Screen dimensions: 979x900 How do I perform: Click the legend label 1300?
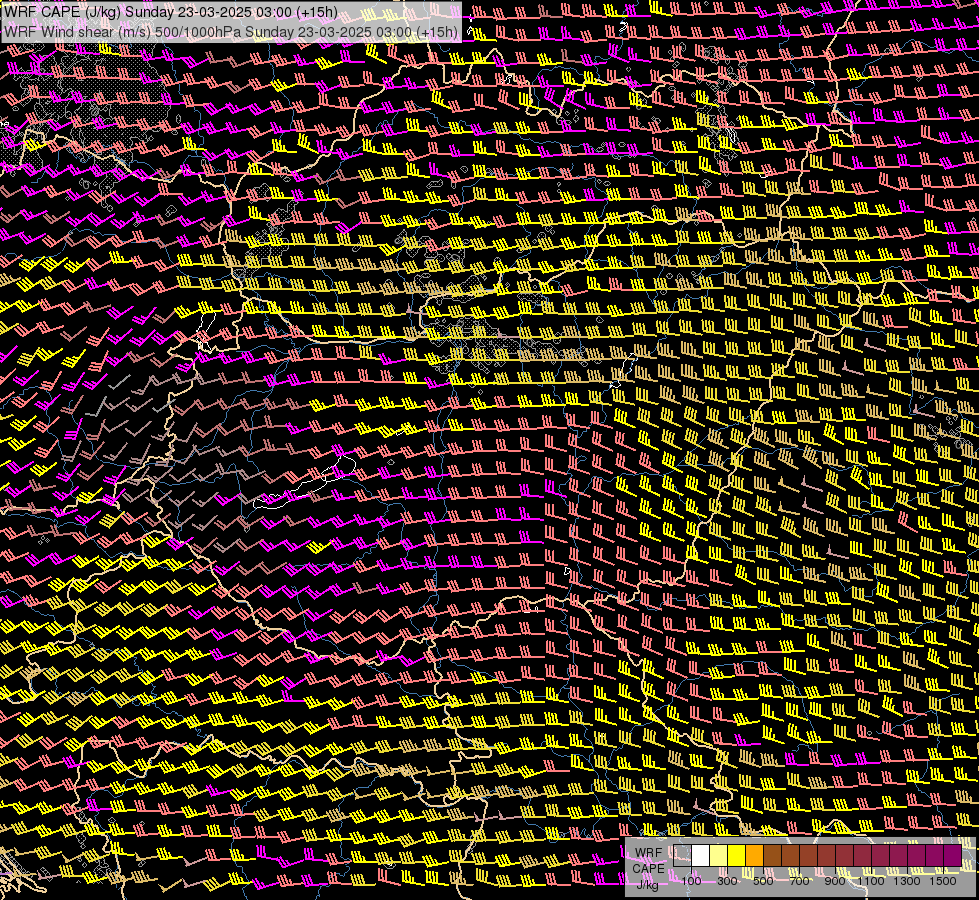[x=907, y=881]
